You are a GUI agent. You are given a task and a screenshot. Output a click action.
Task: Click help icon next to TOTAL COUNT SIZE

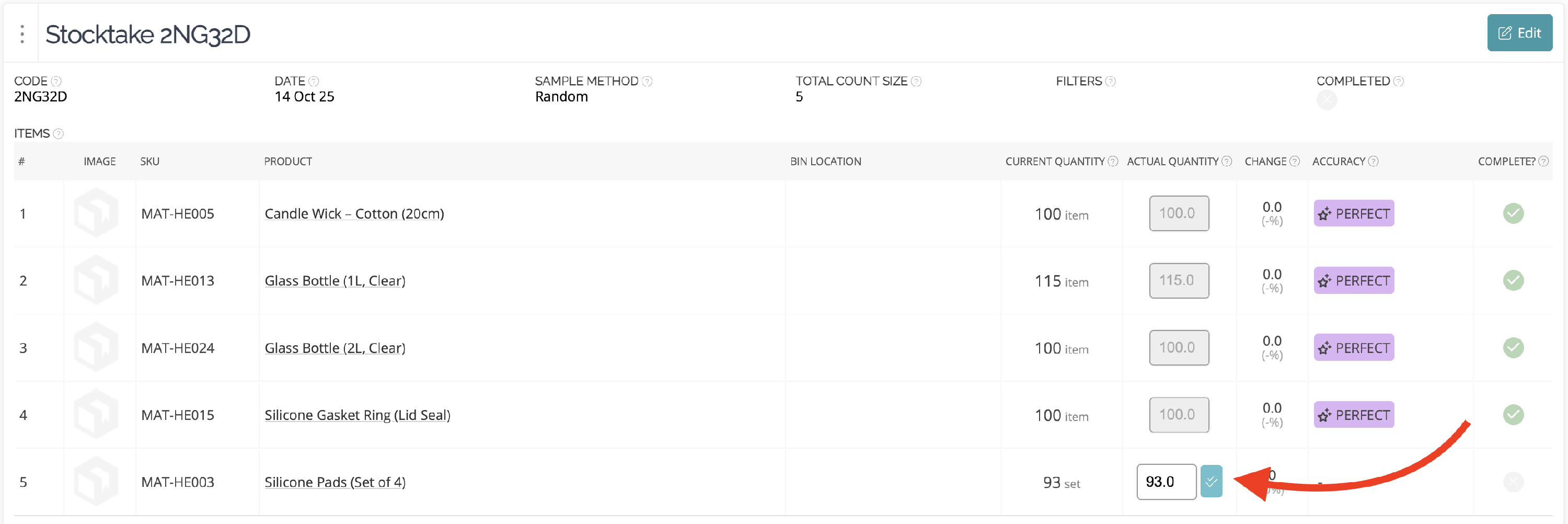tap(916, 81)
